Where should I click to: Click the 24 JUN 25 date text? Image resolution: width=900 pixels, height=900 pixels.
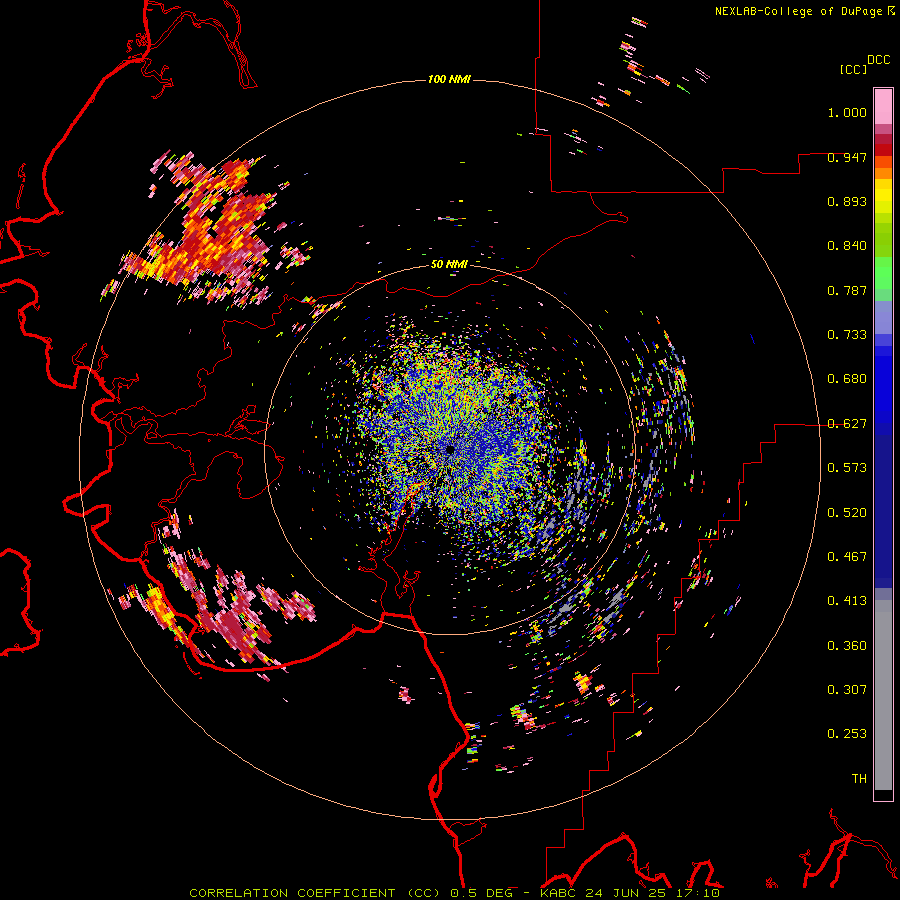click(627, 893)
